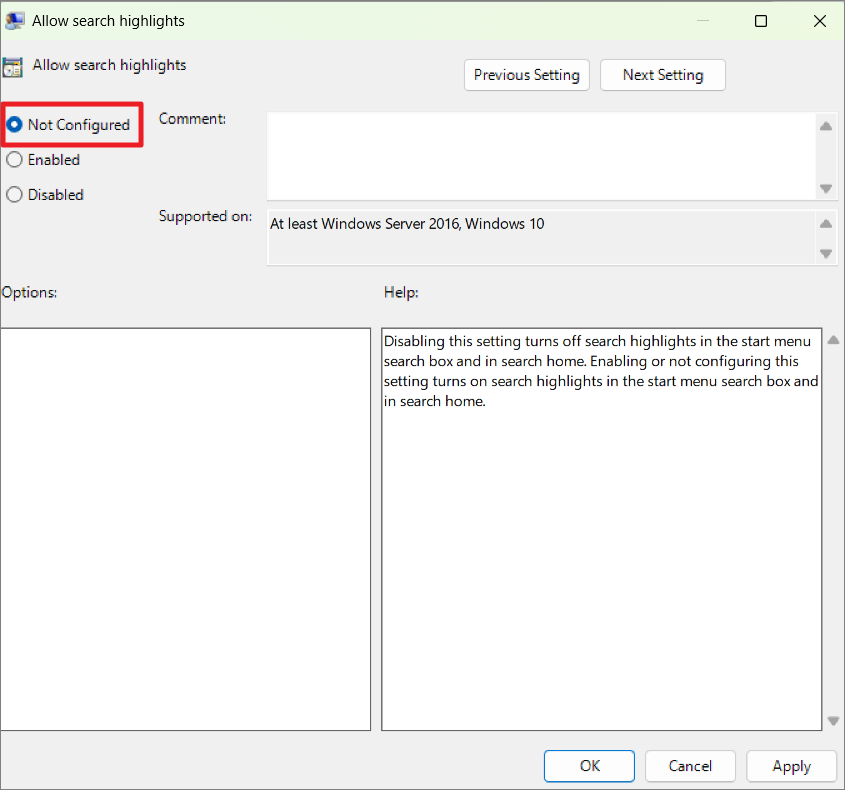The height and width of the screenshot is (790, 845).
Task: Select the Not Configured radio button
Action: [x=14, y=124]
